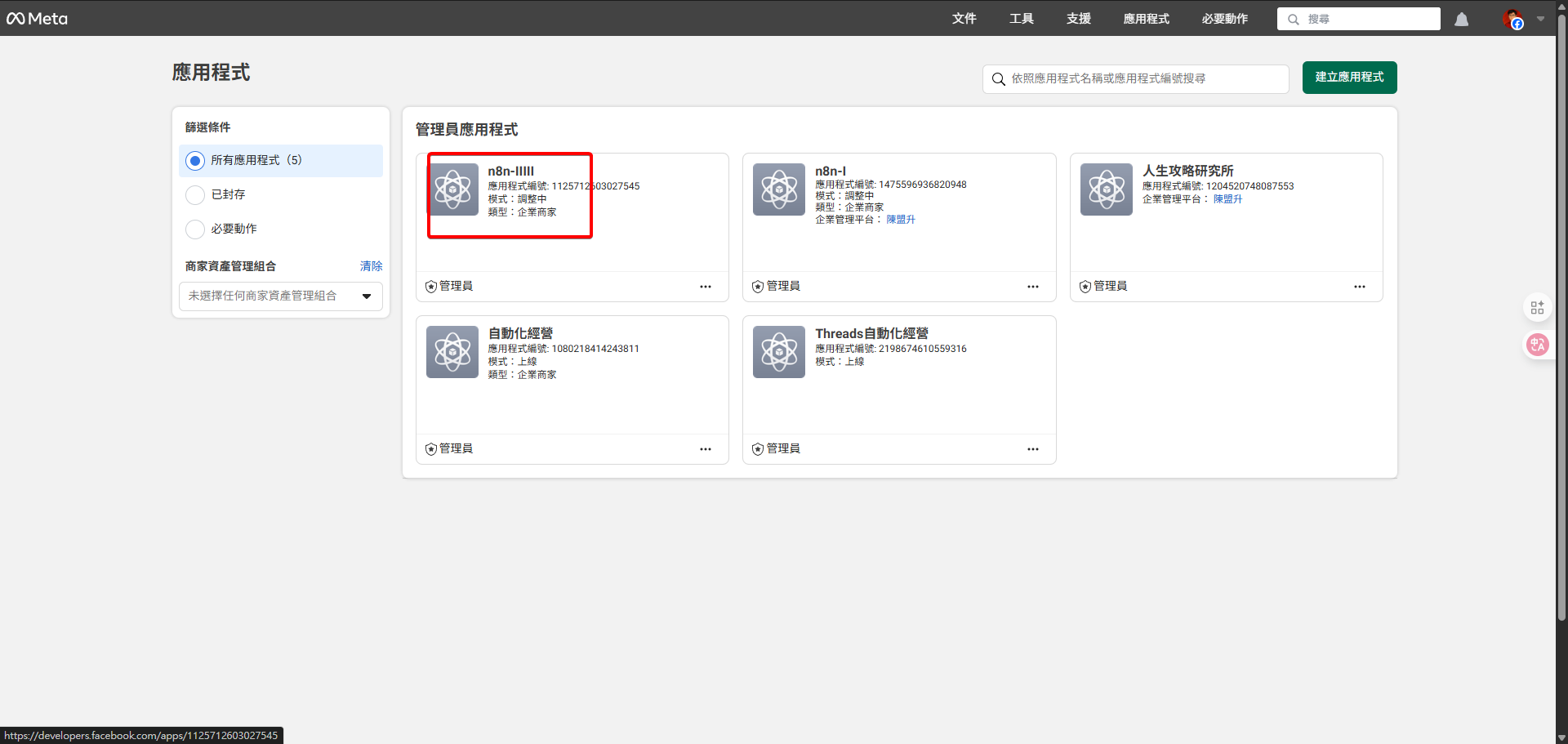Open the n8n-I app icon
This screenshot has width=1568, height=744.
(779, 189)
